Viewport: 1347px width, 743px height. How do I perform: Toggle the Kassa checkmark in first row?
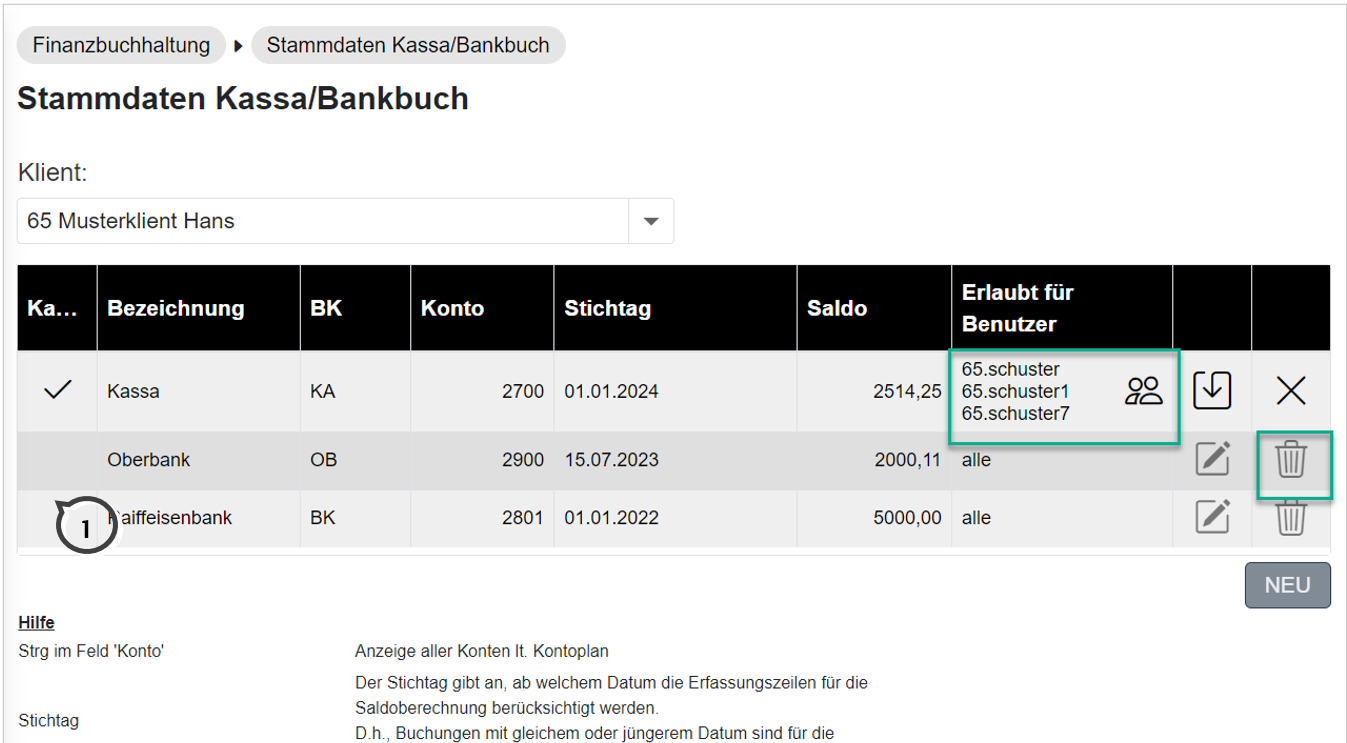click(x=58, y=391)
